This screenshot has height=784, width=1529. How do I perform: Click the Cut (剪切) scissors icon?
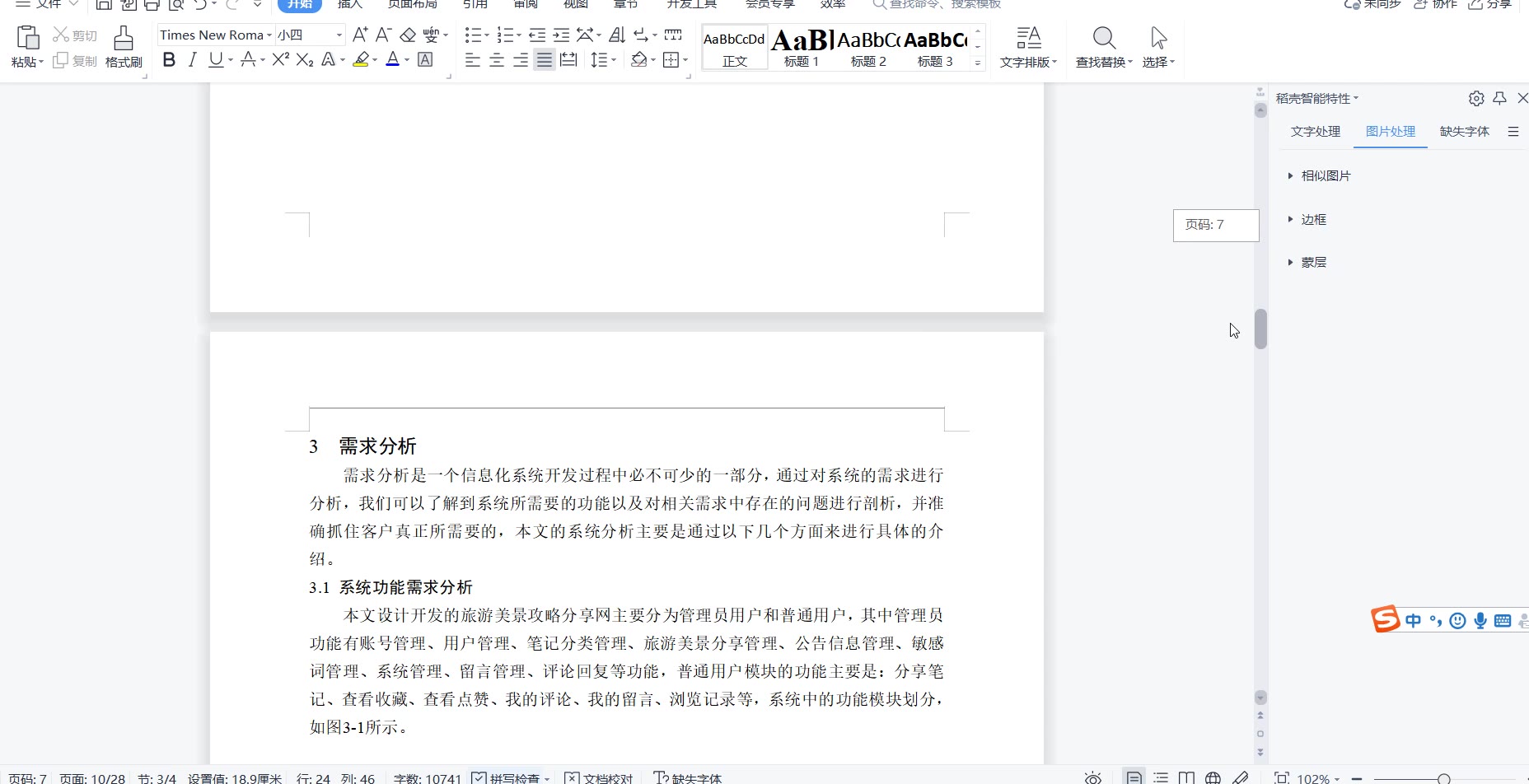click(61, 35)
